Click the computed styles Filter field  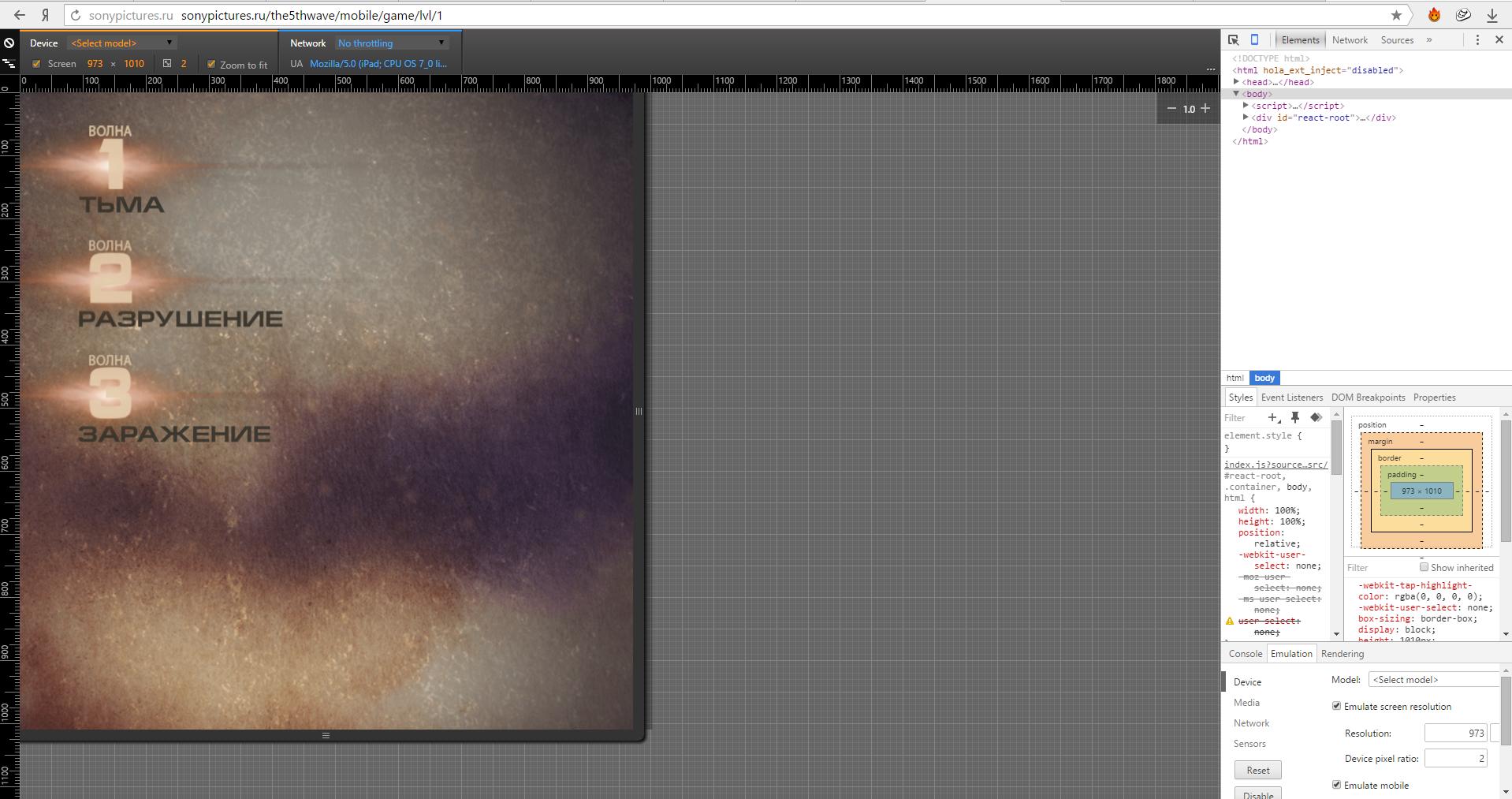click(x=1382, y=567)
